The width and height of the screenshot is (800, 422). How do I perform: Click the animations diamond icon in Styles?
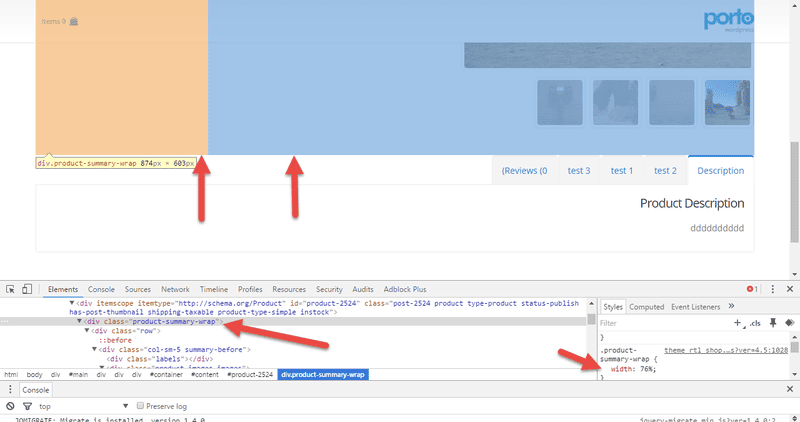pyautogui.click(x=790, y=322)
